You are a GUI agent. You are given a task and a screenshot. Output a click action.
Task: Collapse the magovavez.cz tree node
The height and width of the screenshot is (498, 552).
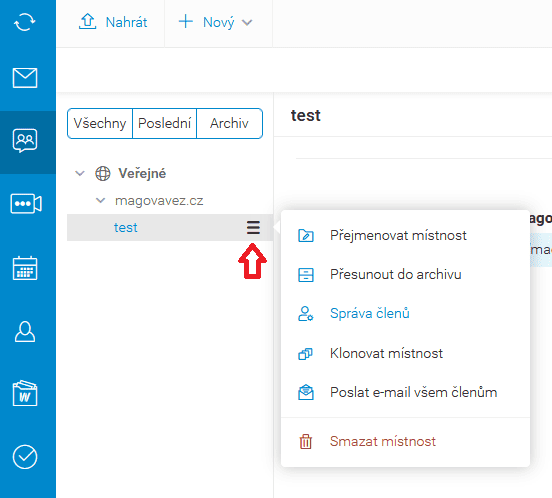point(101,201)
